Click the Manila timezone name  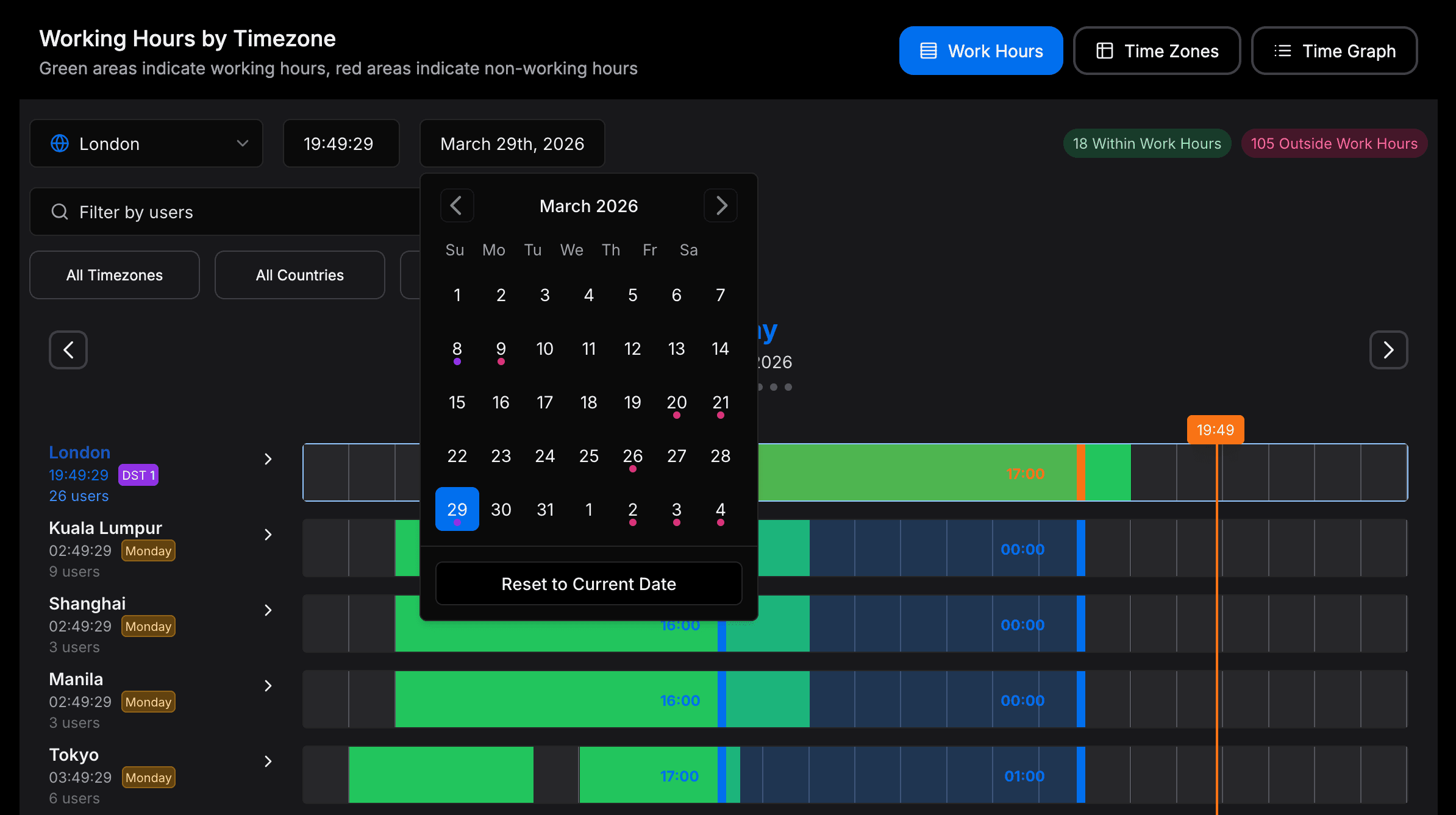[x=76, y=679]
